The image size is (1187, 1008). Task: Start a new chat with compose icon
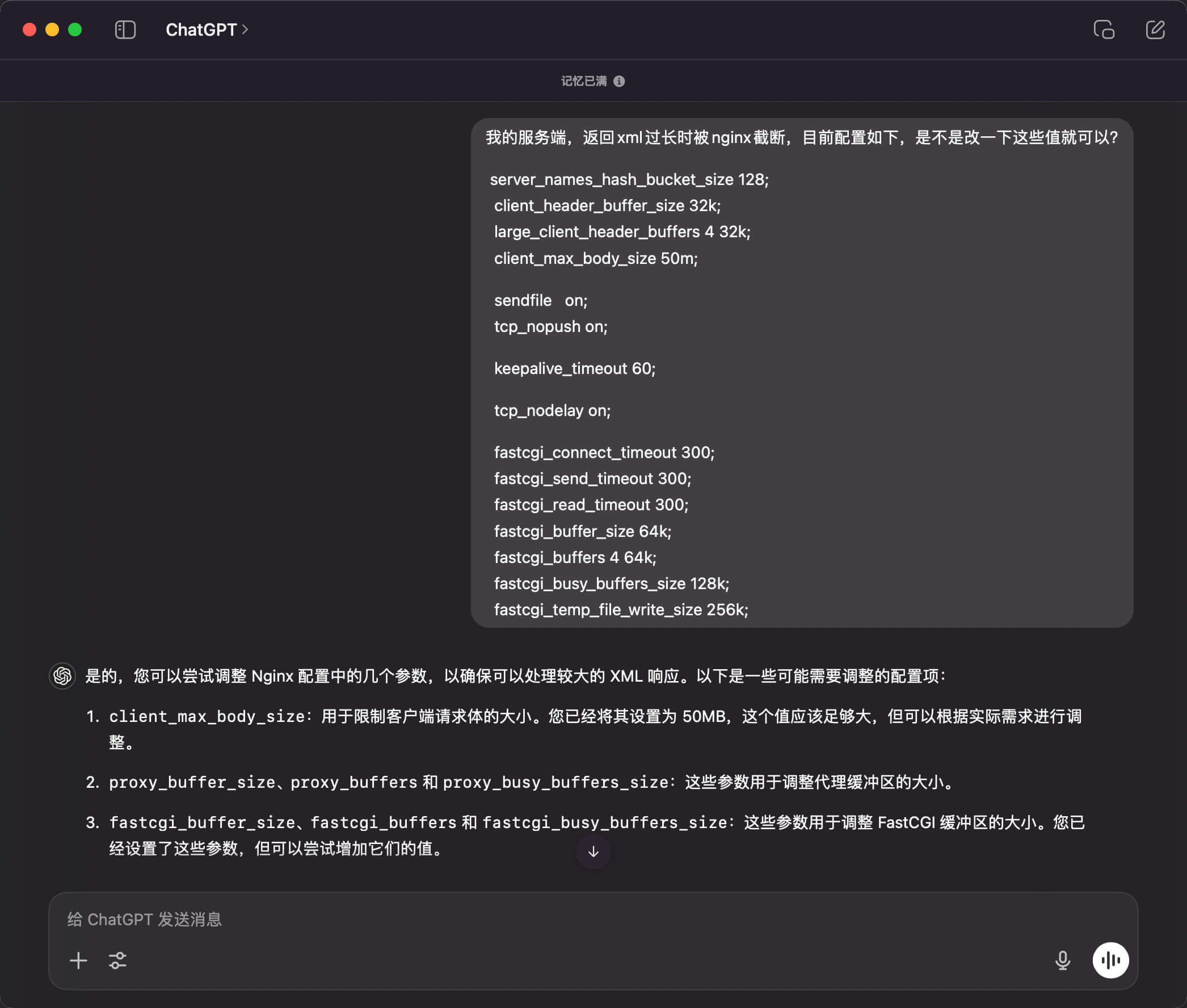pyautogui.click(x=1155, y=30)
